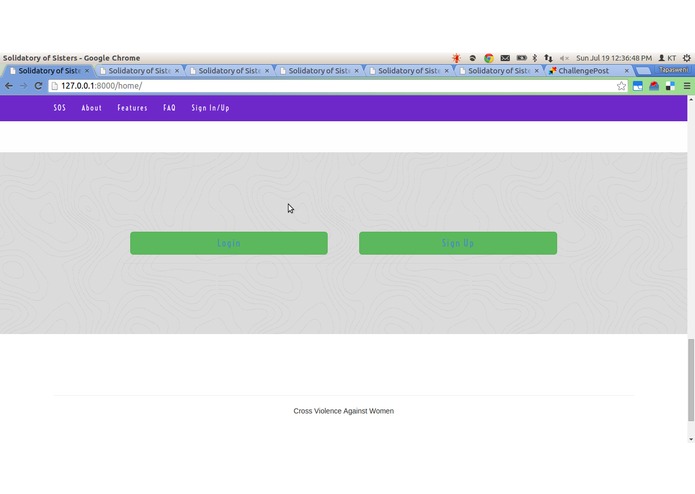Reload the current page
695x494 pixels.
pyautogui.click(x=38, y=86)
